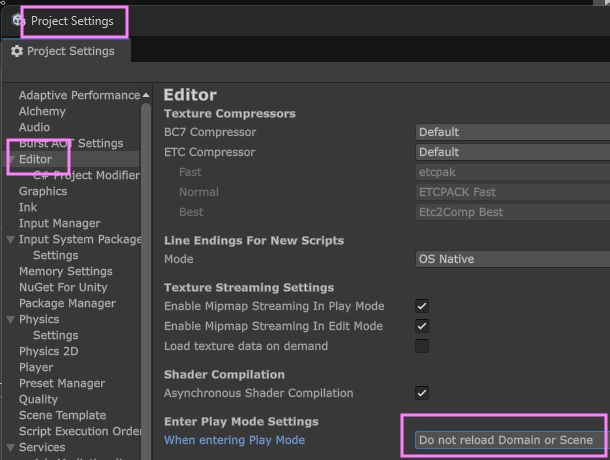Enable Load texture data on demand

click(x=422, y=346)
